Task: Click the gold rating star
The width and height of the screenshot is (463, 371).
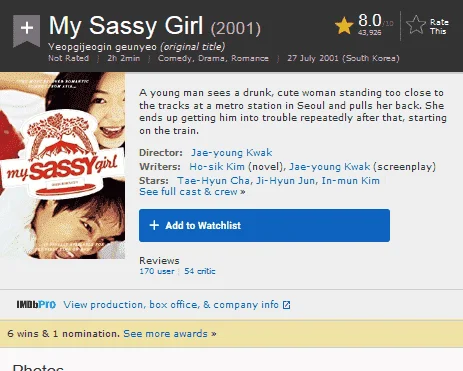Action: tap(344, 26)
